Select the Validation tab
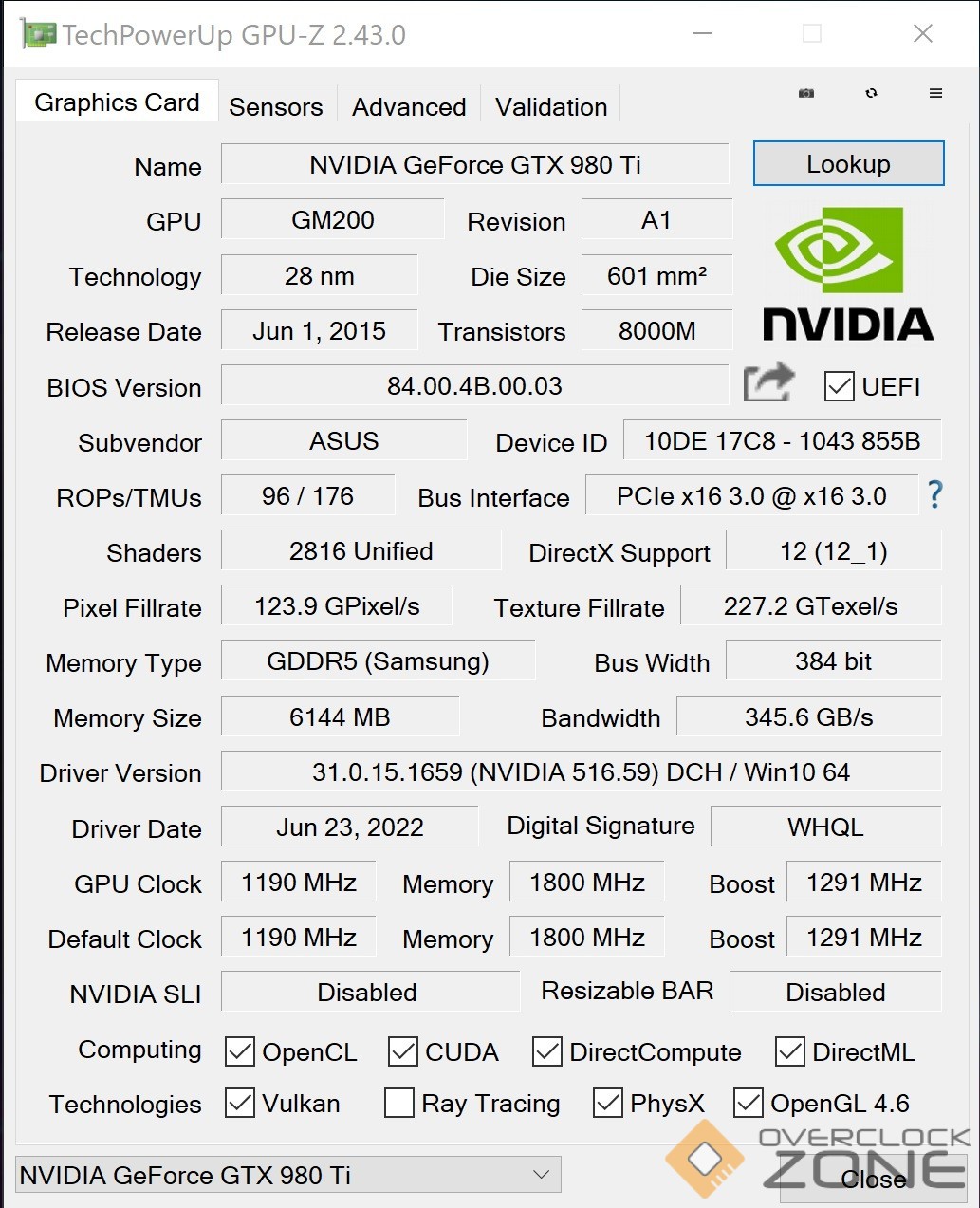Screen dimensions: 980x1208 pos(551,106)
